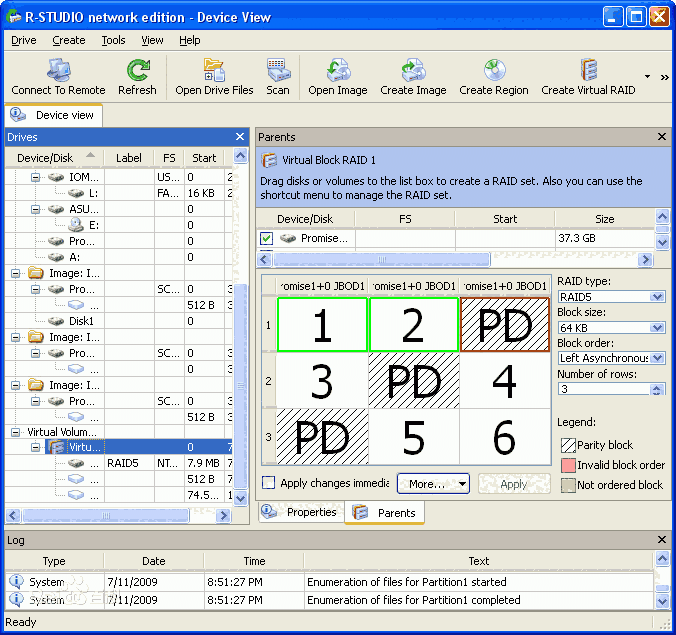Screen dimensions: 676x635
Task: Open the Tools menu
Action: click(x=113, y=40)
